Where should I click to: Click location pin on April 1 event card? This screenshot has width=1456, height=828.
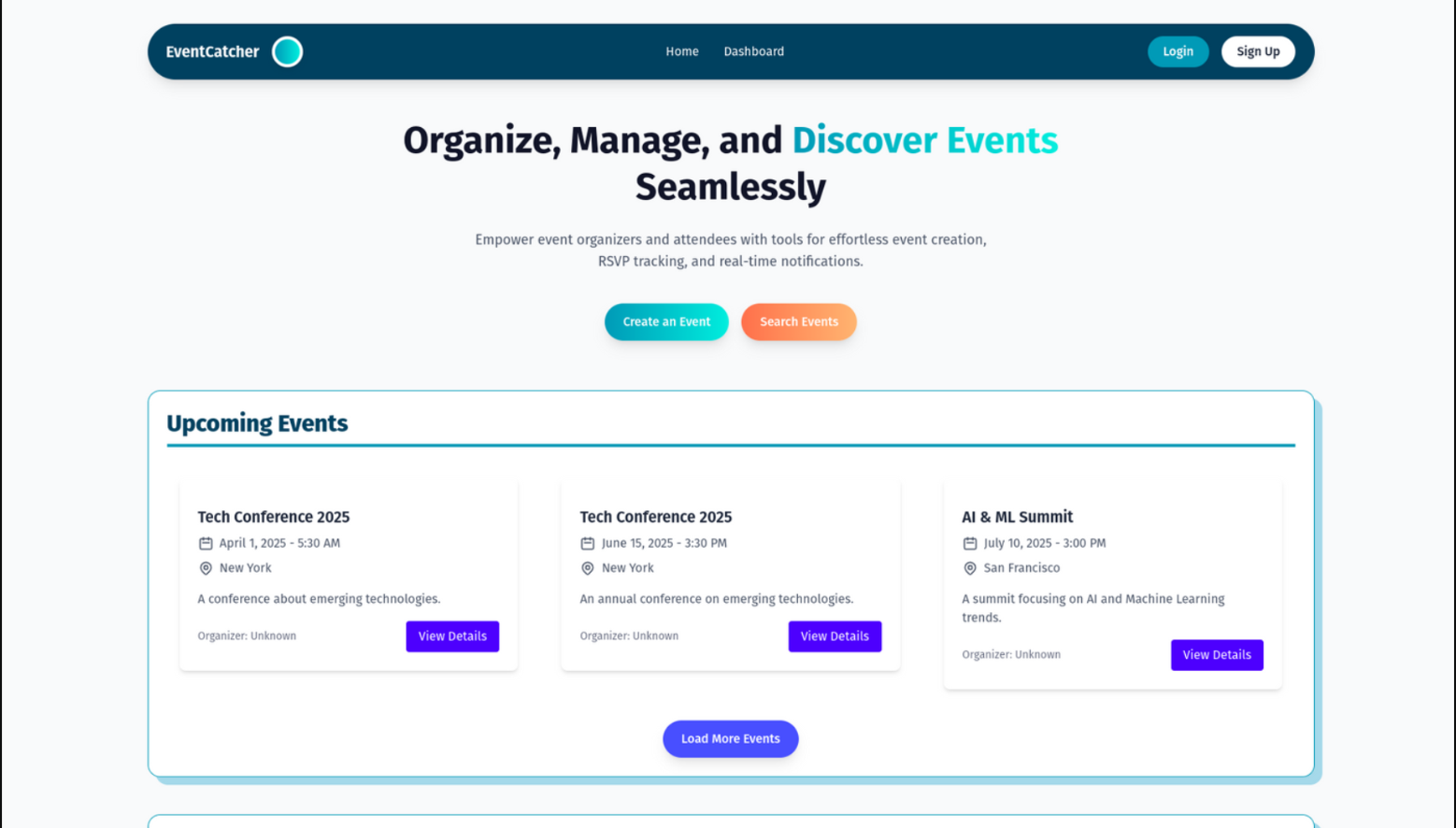click(206, 568)
